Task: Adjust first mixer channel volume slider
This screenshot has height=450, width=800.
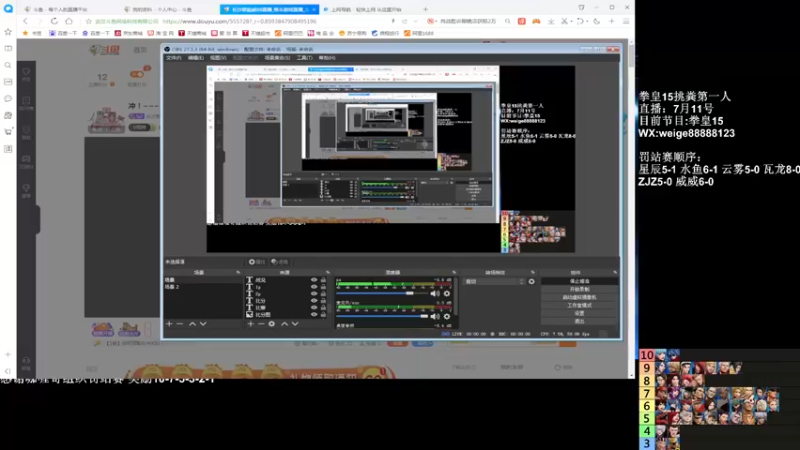Action: [382, 293]
